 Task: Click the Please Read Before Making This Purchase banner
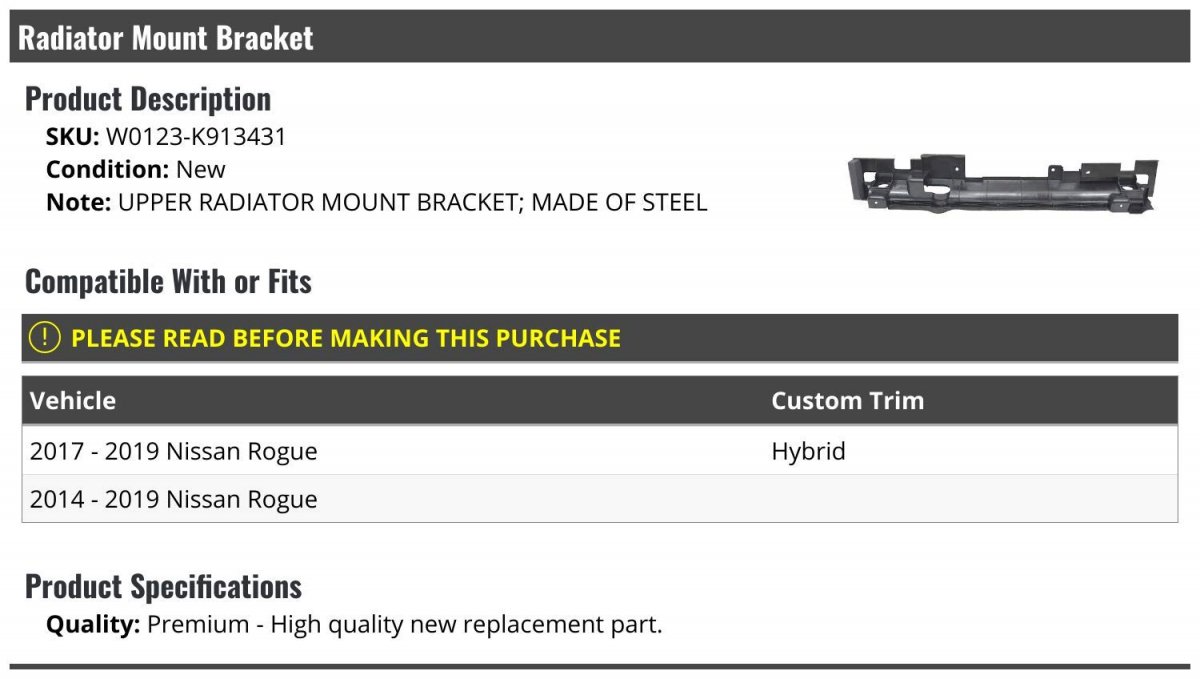[600, 338]
